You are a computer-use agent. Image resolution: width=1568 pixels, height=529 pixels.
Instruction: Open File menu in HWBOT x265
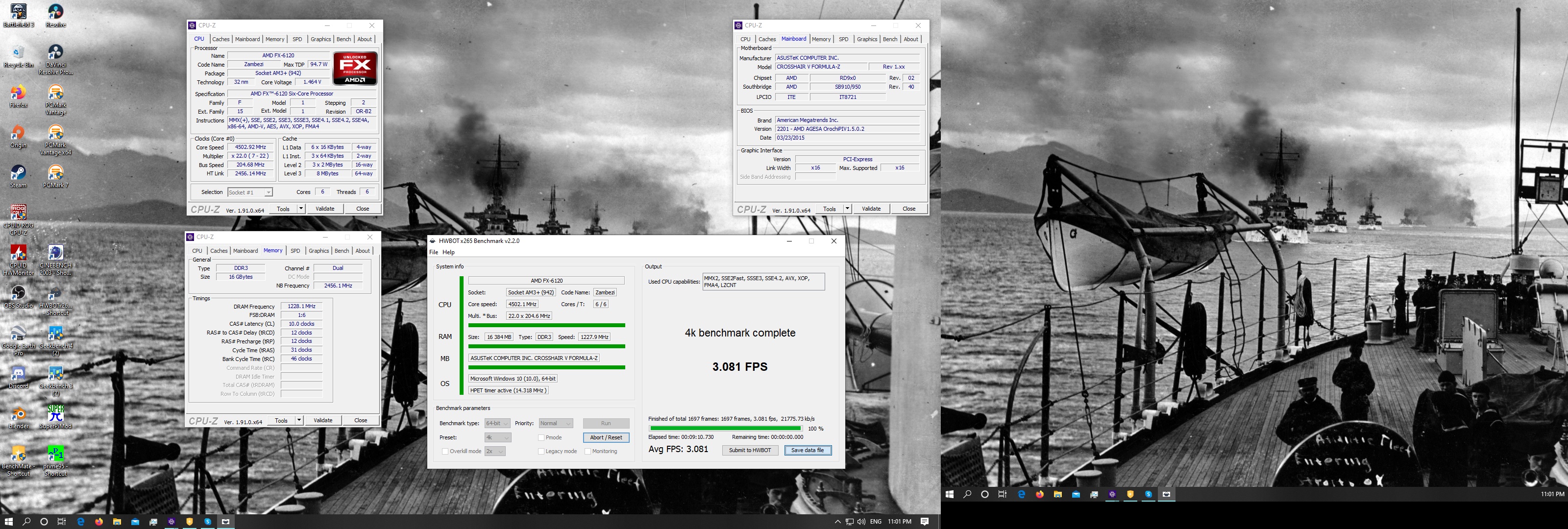point(433,253)
